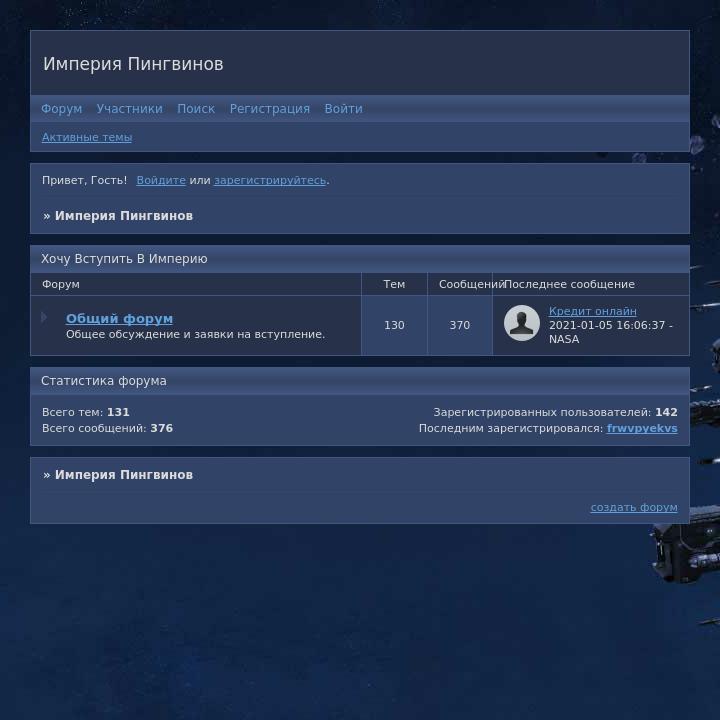Open the Участники menu item
The image size is (720, 720).
pos(129,109)
